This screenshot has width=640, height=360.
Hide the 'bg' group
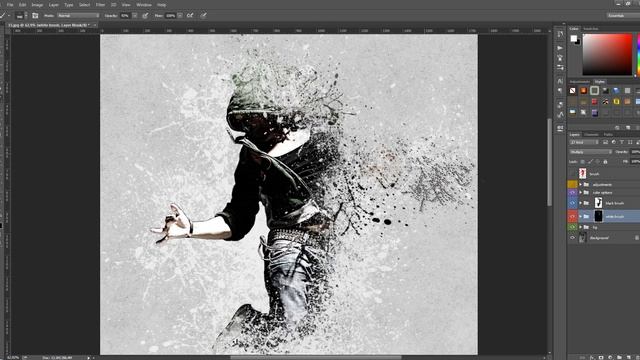pyautogui.click(x=572, y=227)
